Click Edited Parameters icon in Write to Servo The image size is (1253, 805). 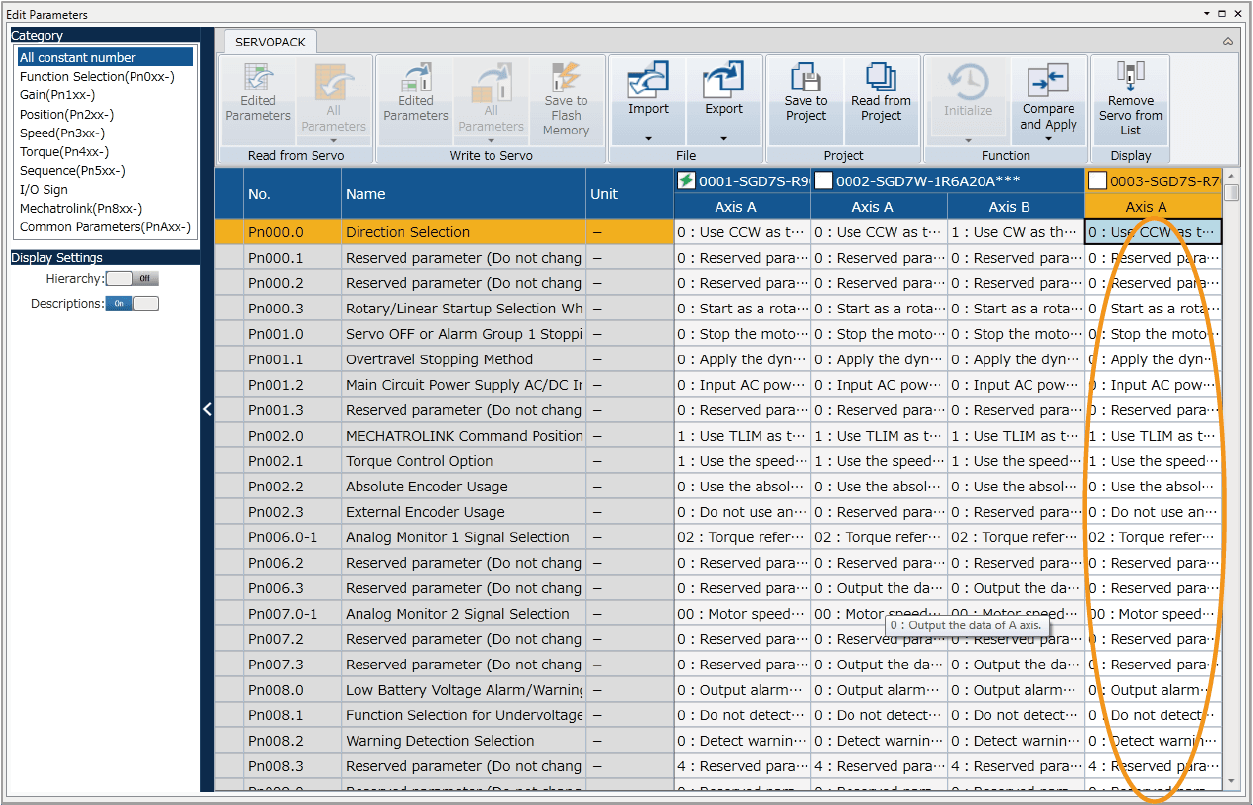tap(415, 78)
